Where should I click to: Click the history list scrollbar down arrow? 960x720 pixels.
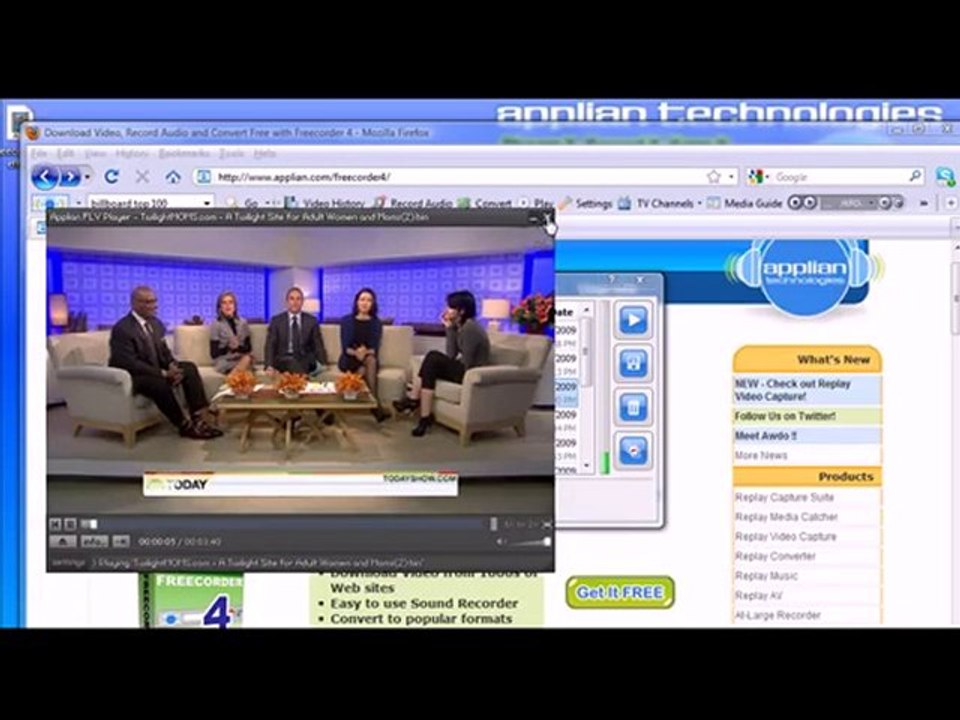(586, 466)
